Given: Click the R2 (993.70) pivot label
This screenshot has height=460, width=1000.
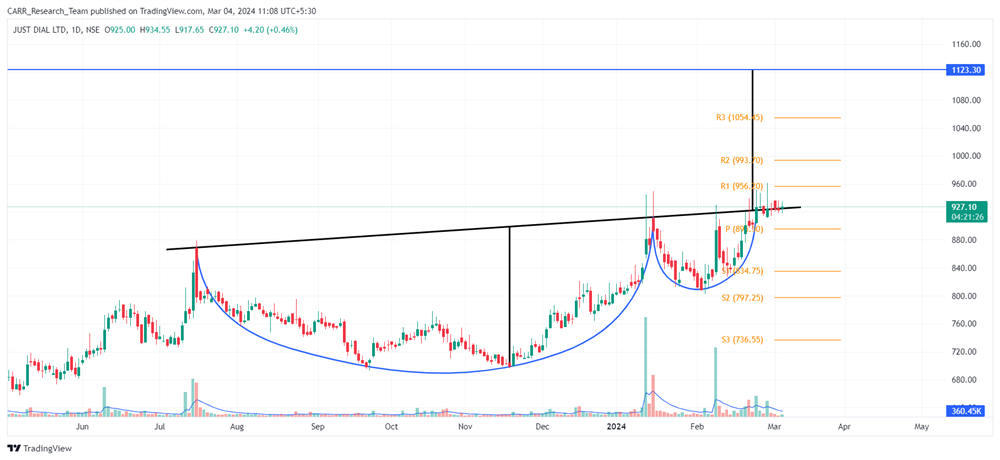Looking at the screenshot, I should point(742,160).
